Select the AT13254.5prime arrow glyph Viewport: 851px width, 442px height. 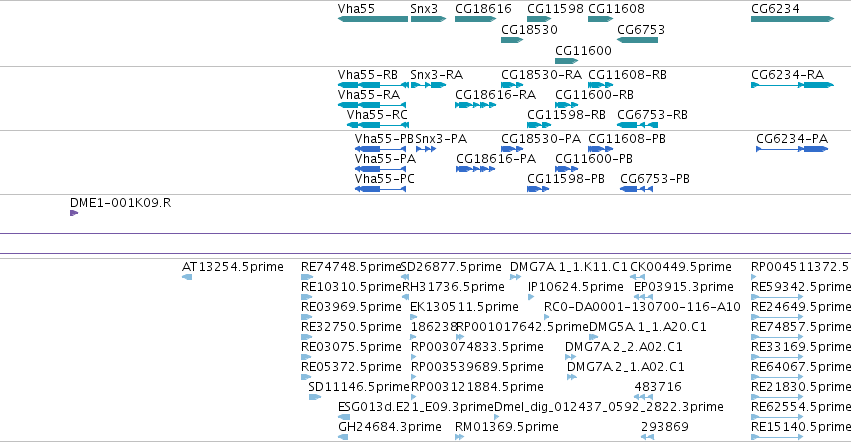187,277
